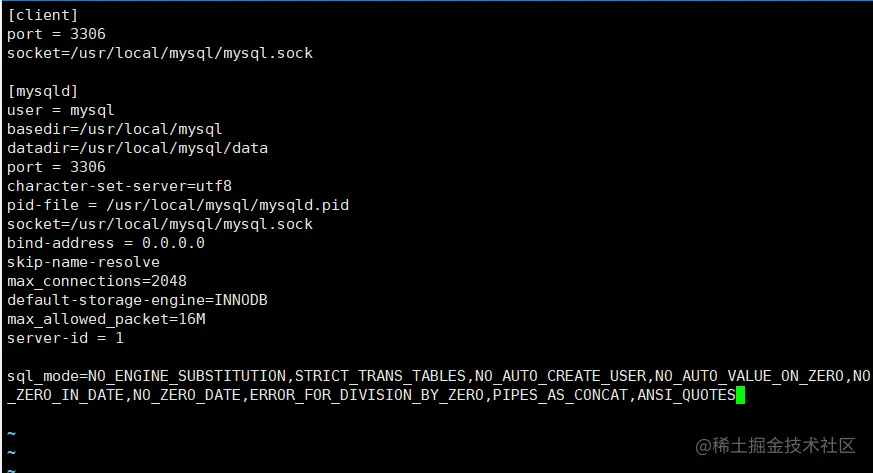Place cursor on client port = 3306 line
The width and height of the screenshot is (873, 473).
[x=56, y=34]
